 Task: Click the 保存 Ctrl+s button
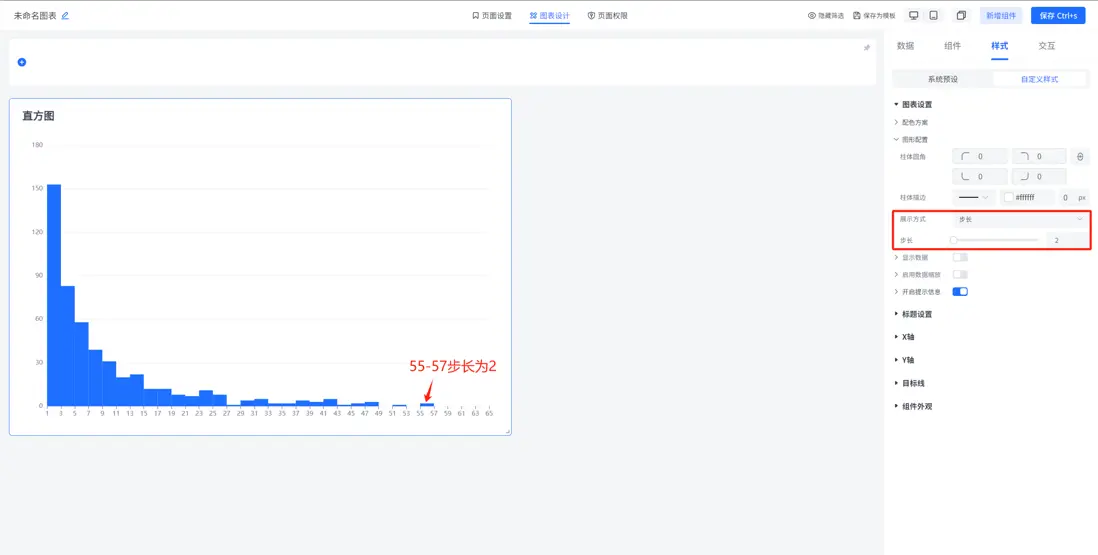[x=1058, y=16]
